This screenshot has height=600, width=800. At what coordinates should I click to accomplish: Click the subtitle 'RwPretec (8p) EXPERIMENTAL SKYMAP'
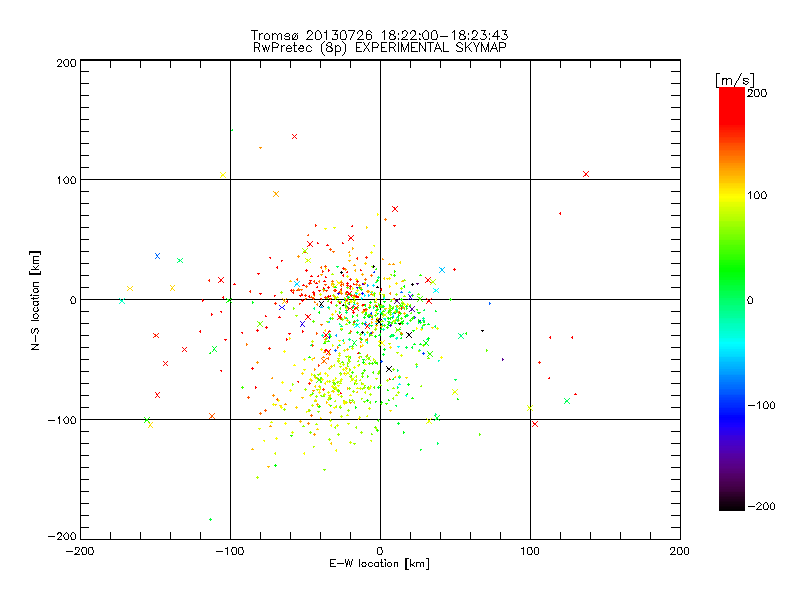click(379, 47)
